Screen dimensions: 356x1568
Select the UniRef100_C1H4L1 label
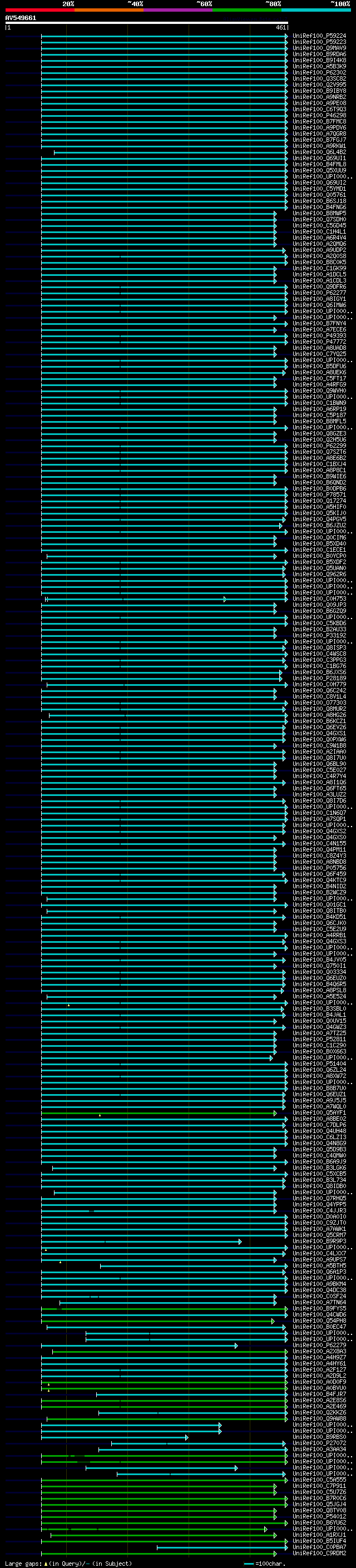(319, 232)
